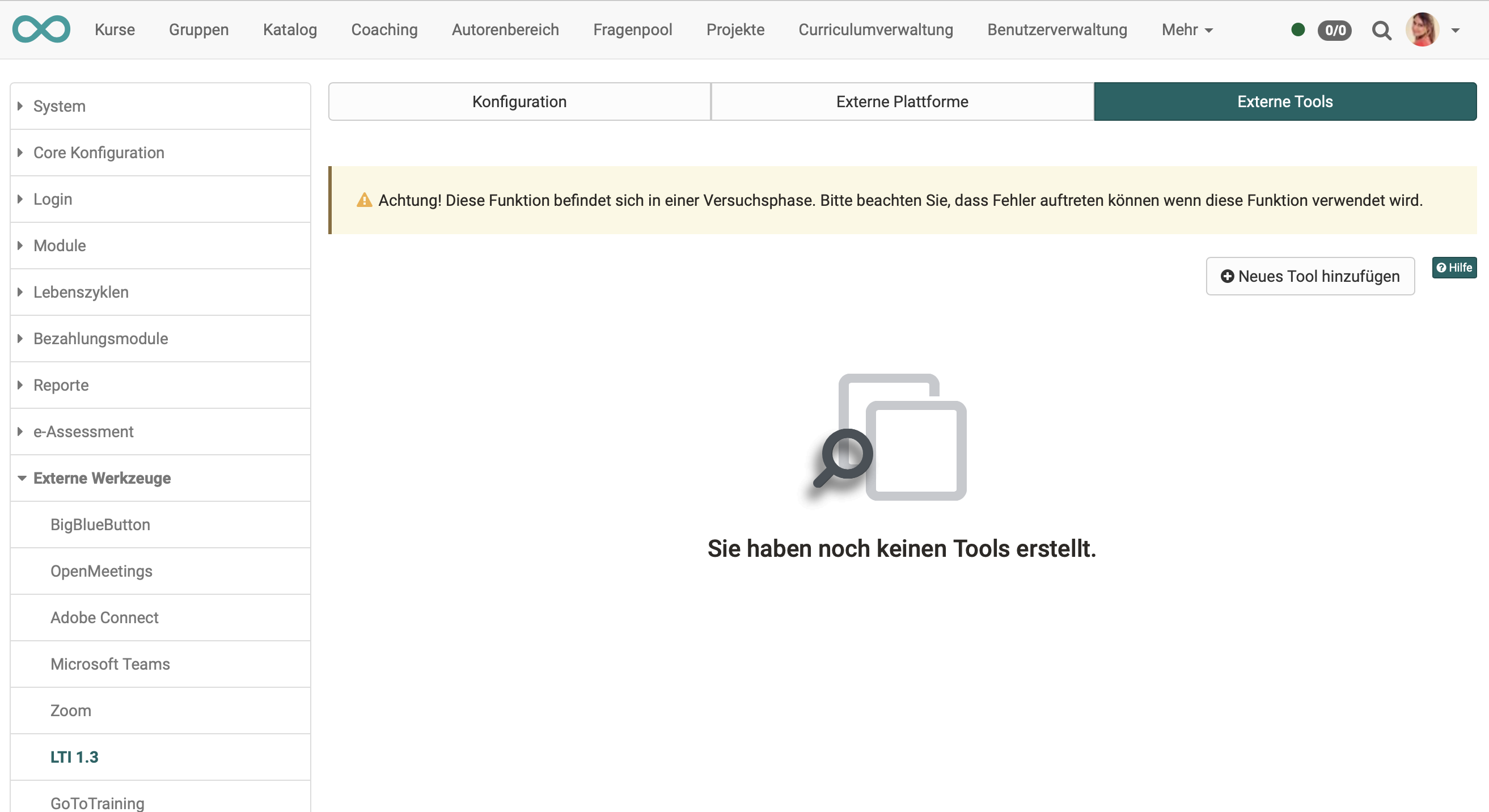Open the Autorenbereich navigation link

click(505, 30)
